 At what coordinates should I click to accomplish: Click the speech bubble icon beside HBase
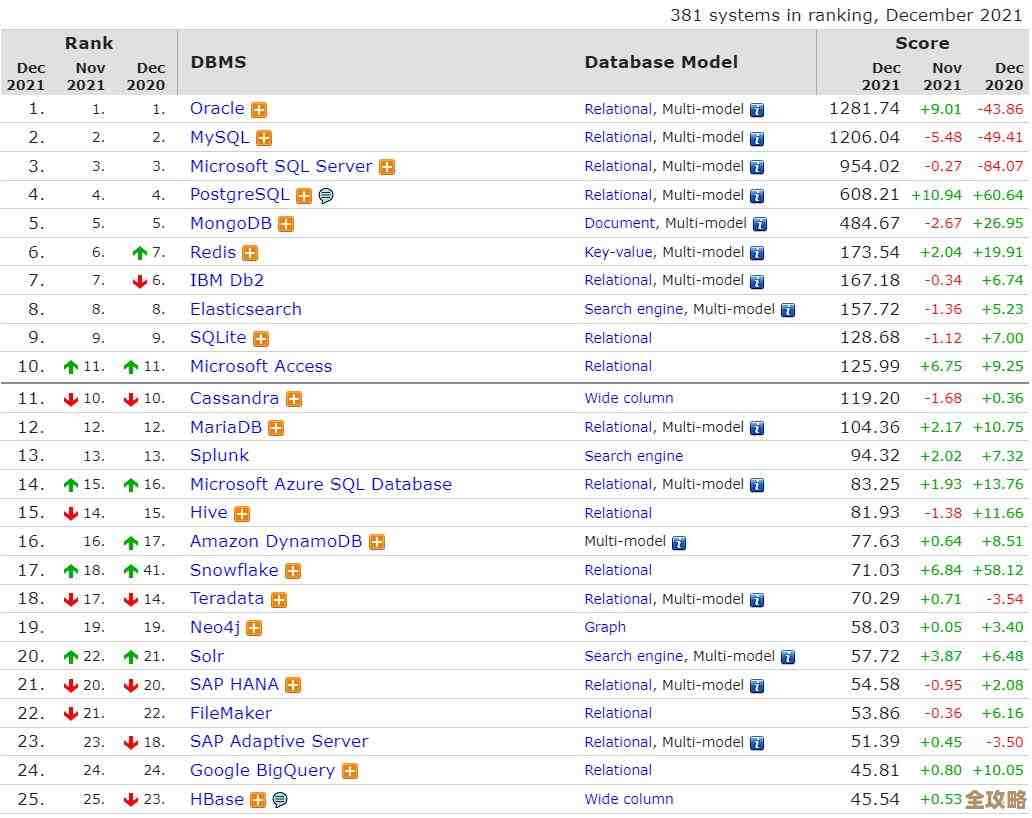pos(280,800)
